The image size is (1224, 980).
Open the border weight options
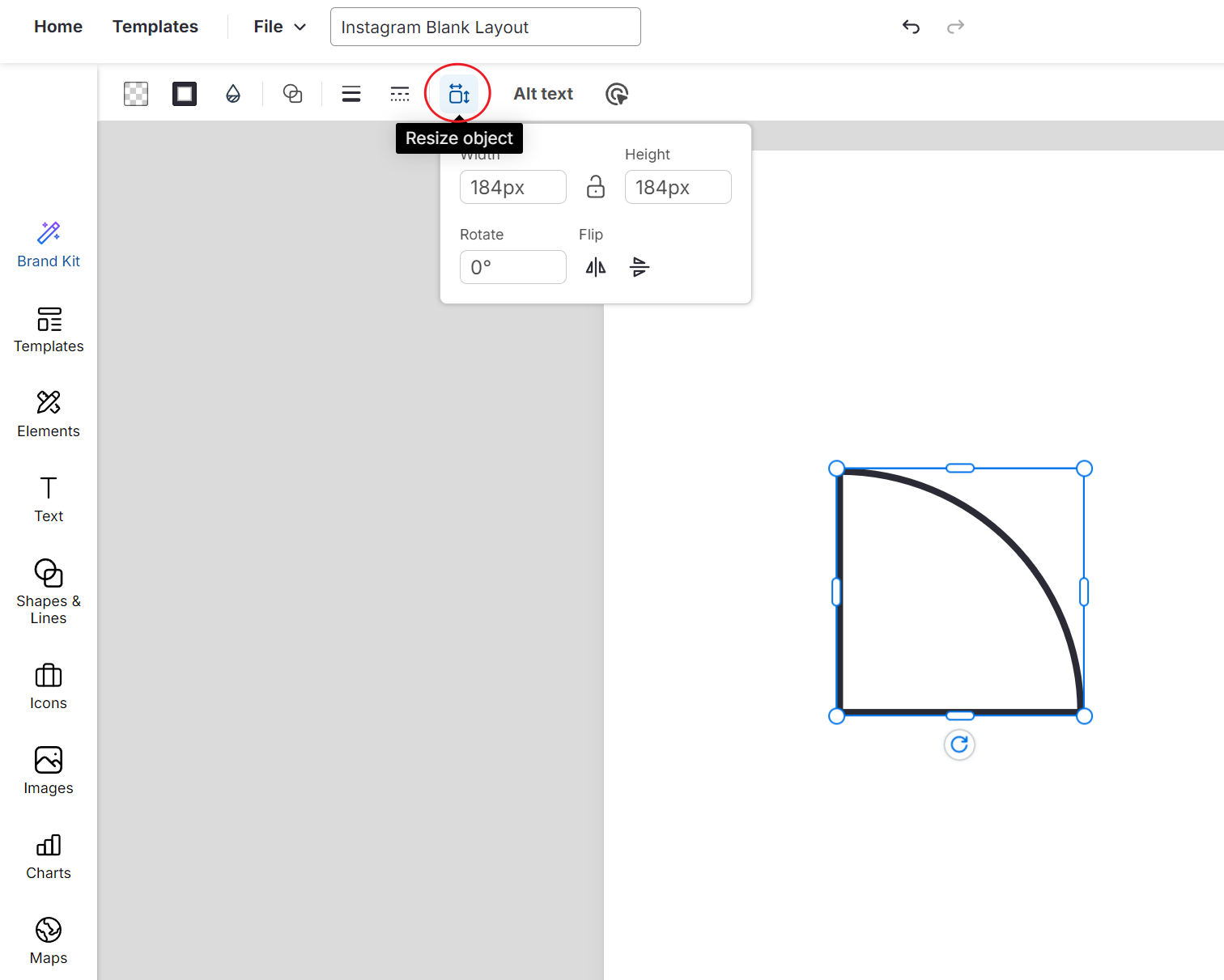click(351, 93)
